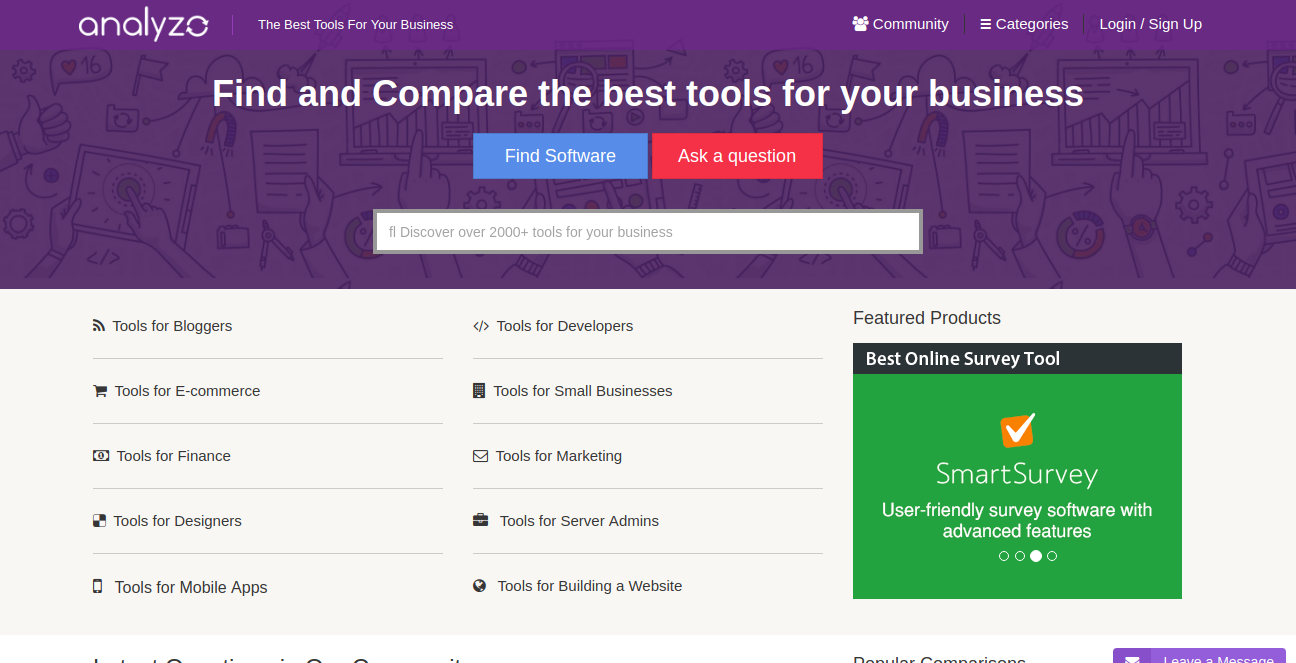Click The Best Tools For Your Business tagline
The width and height of the screenshot is (1296, 663).
(x=355, y=24)
